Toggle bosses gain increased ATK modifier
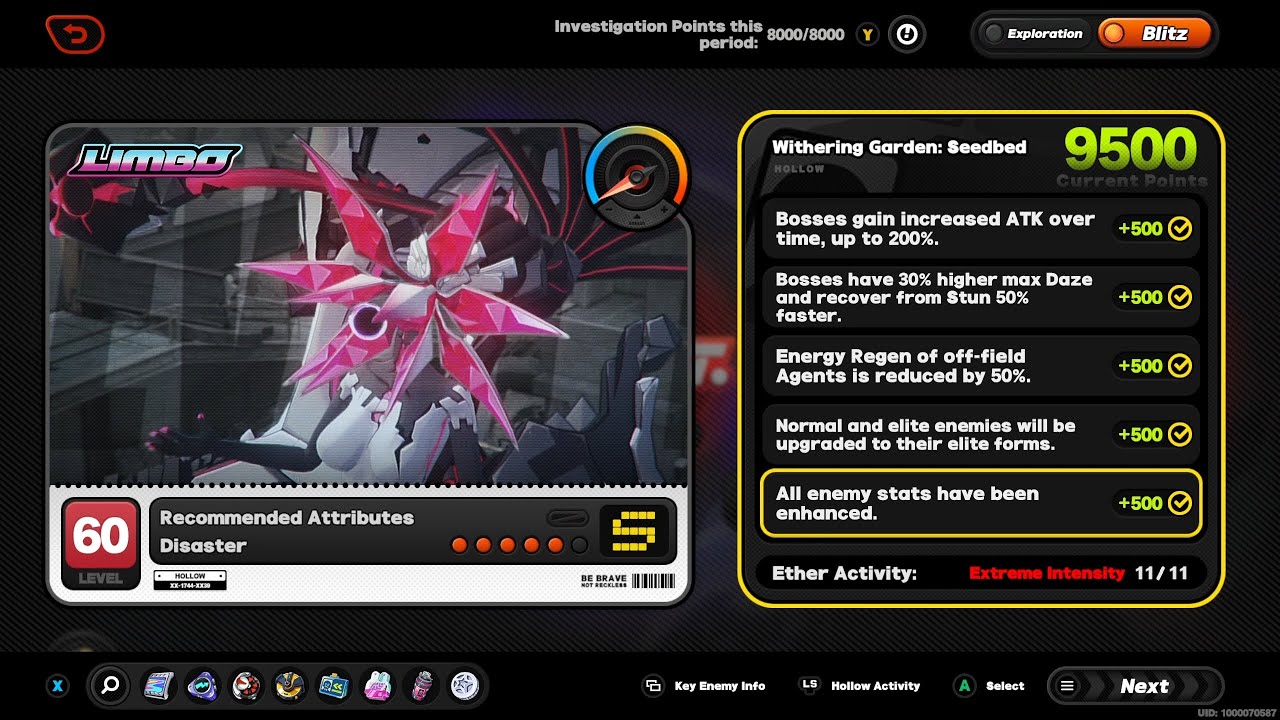The image size is (1280, 720). 980,228
